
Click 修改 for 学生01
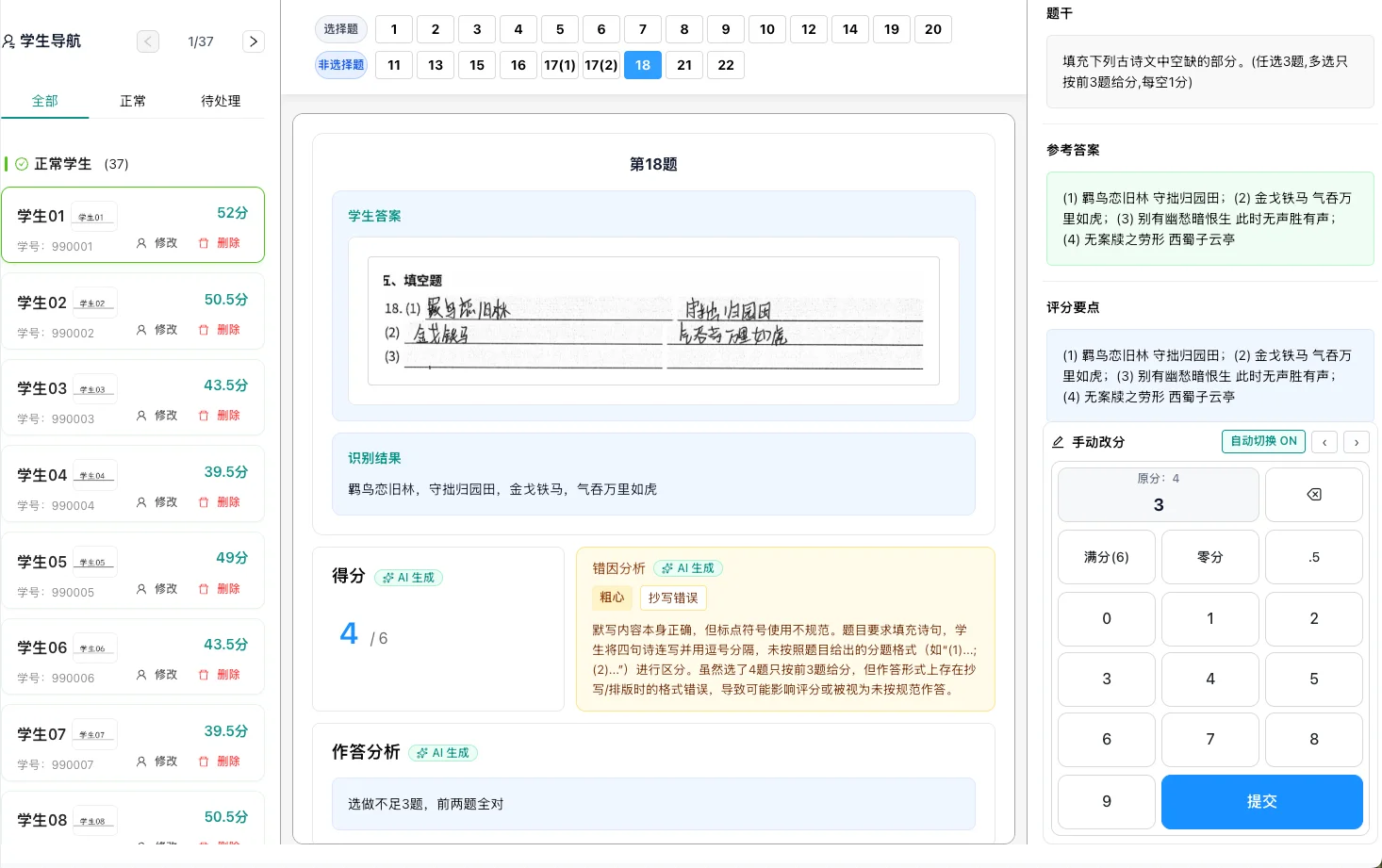click(157, 243)
